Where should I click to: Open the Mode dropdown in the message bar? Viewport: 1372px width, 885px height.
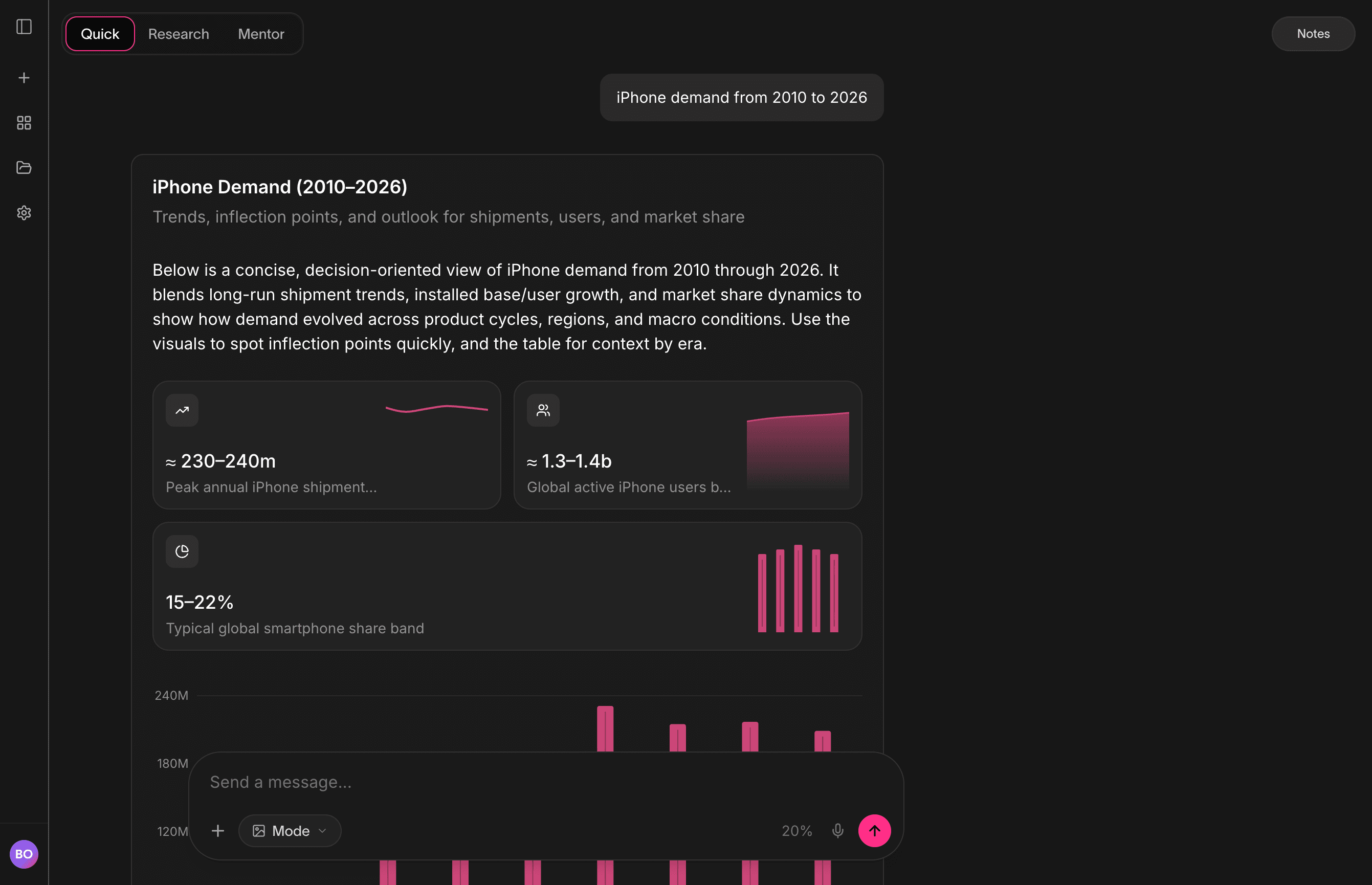tap(290, 830)
